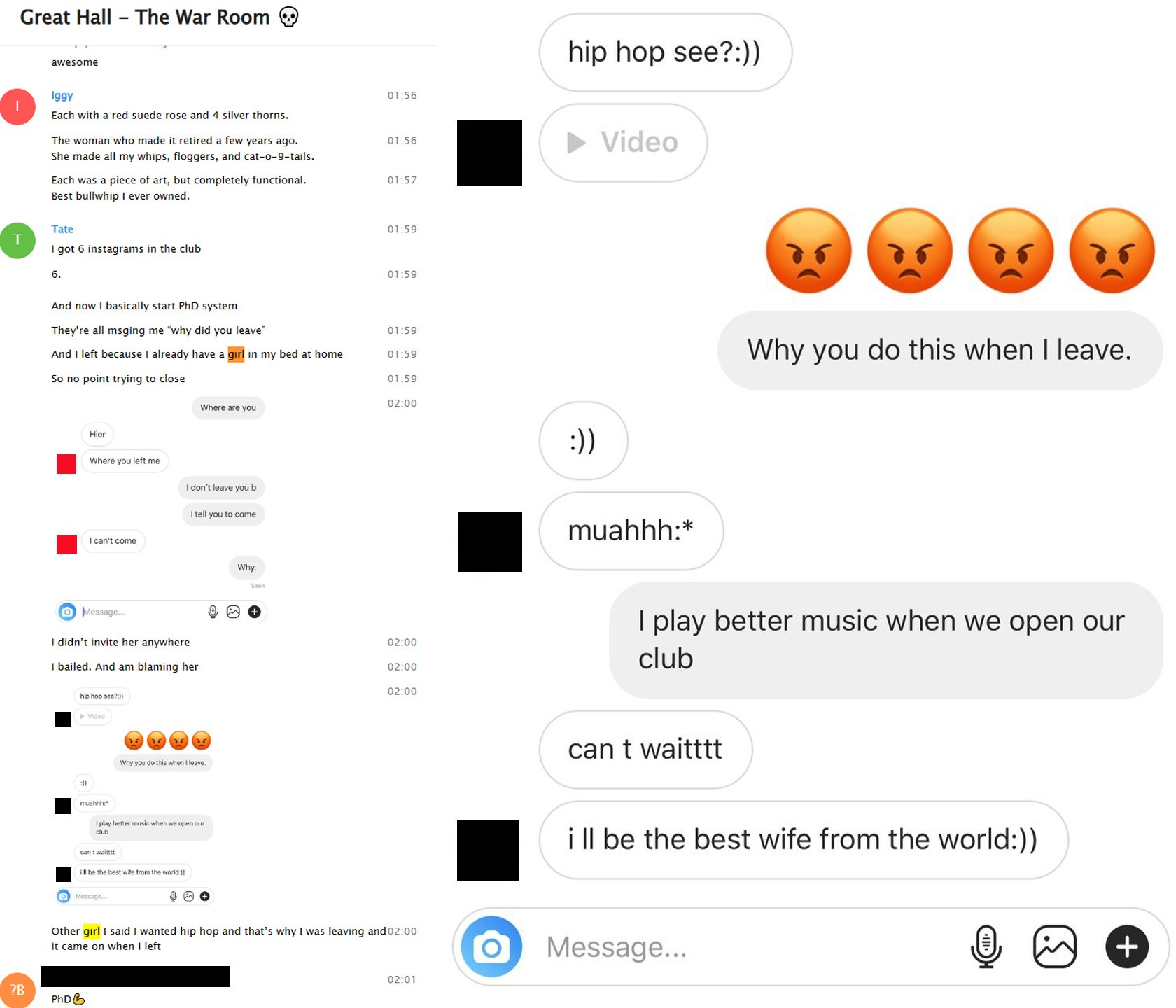This screenshot has height=1008, width=1176.
Task: Open the hip hop chat screenshot thumbnail
Action: point(134,796)
